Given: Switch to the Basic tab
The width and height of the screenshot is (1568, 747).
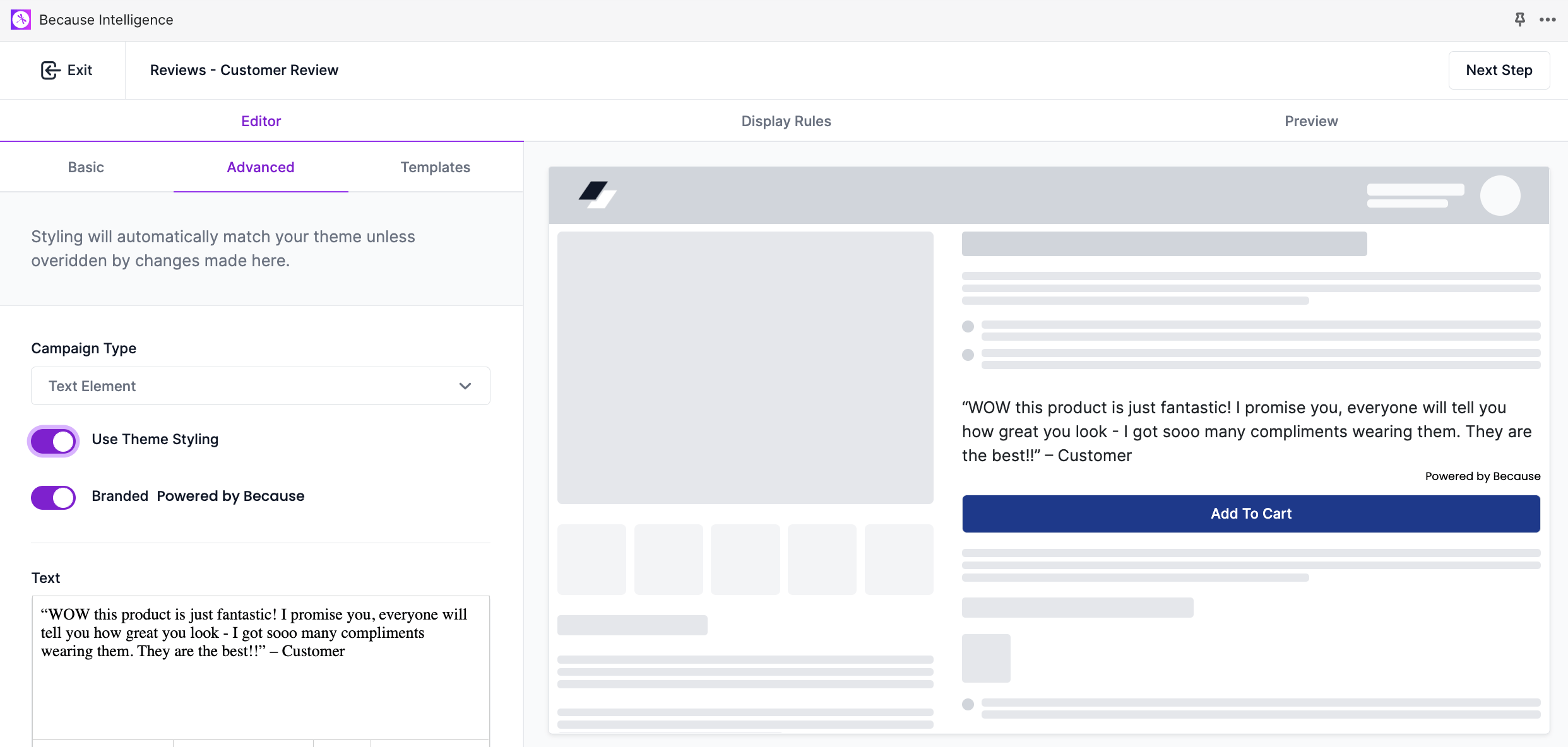Looking at the screenshot, I should tap(86, 167).
